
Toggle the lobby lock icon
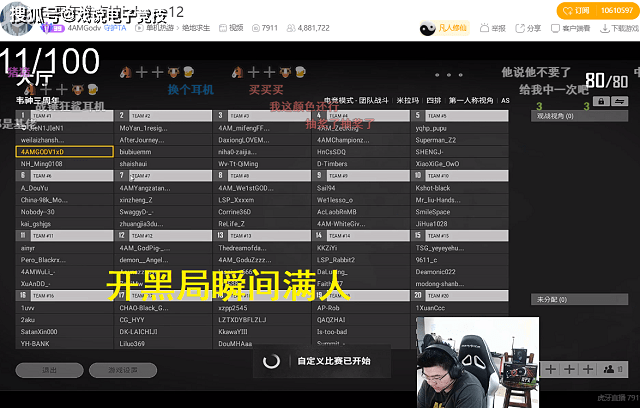point(601,101)
